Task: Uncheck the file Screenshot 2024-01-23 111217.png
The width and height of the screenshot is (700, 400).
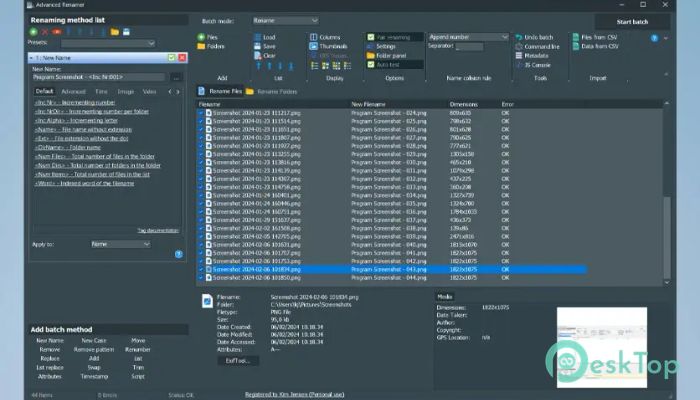Action: coord(200,113)
